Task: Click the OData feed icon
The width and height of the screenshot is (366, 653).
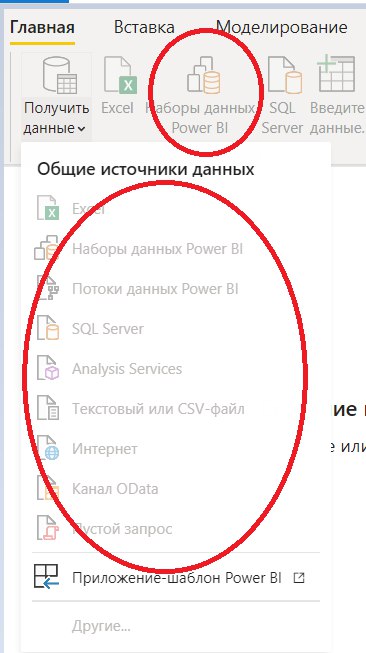Action: [47, 488]
